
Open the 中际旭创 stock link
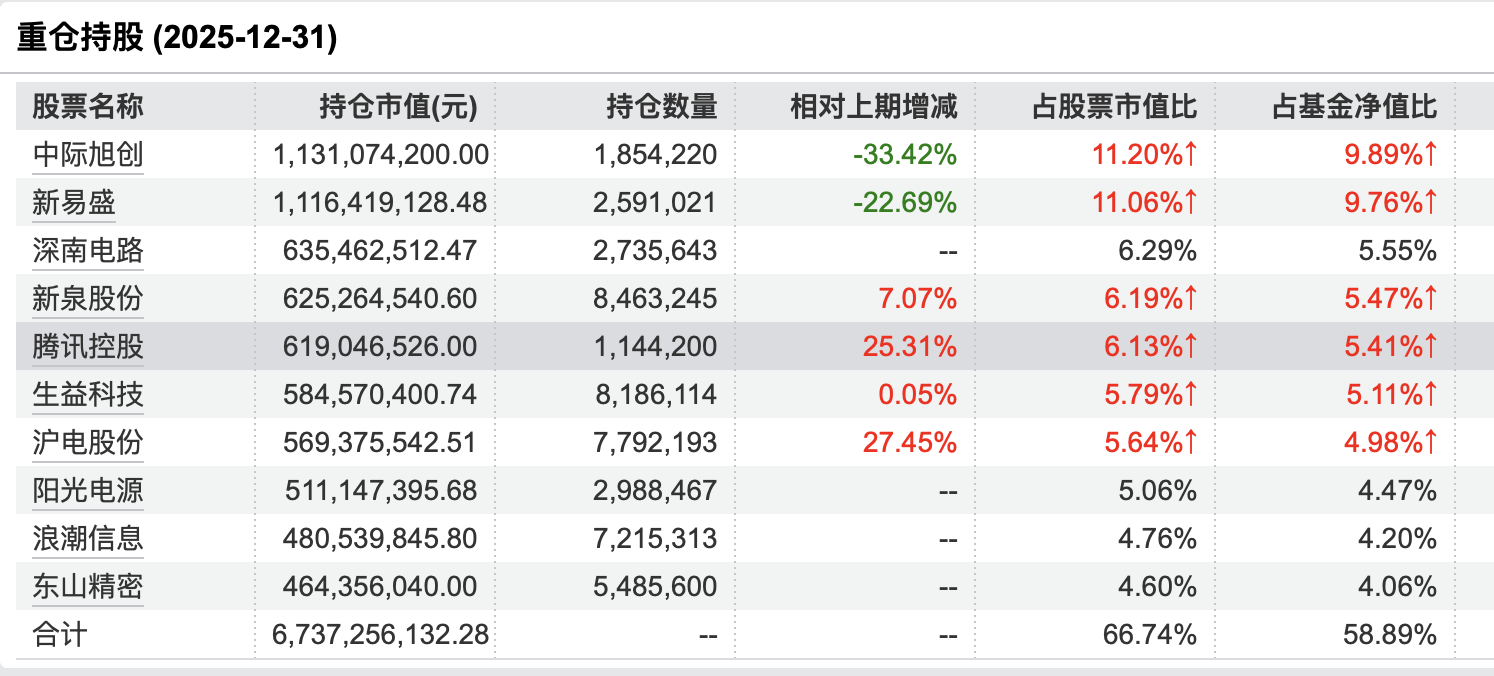click(x=88, y=155)
